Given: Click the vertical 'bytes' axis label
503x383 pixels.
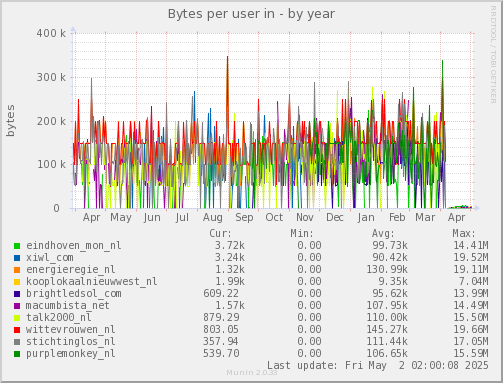Looking at the screenshot, I should (11, 121).
